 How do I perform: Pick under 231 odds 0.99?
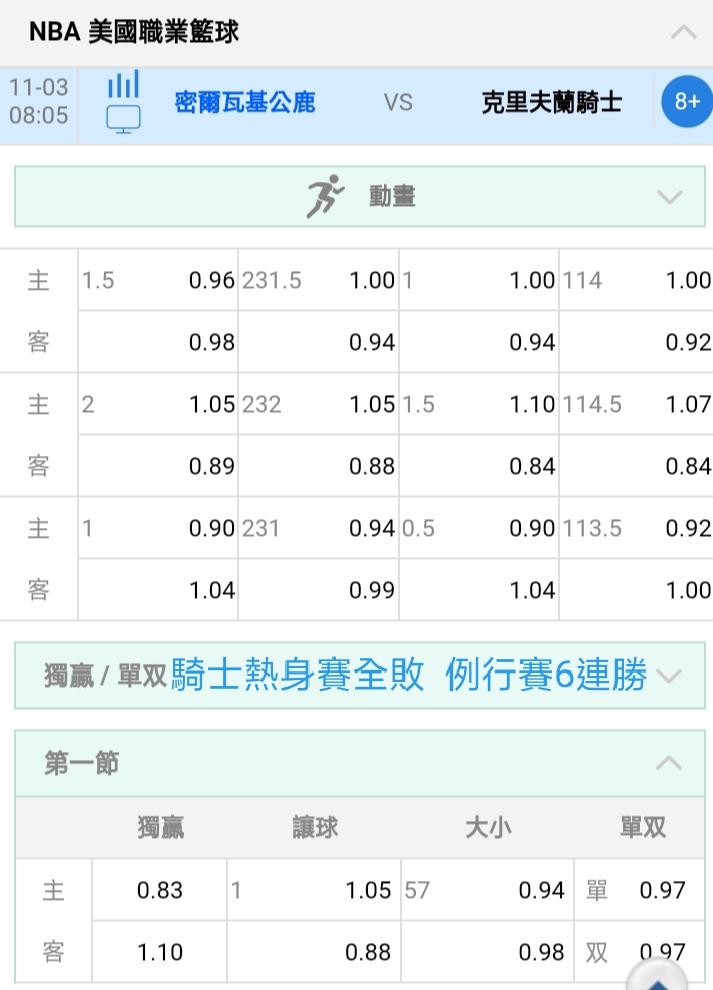318,590
